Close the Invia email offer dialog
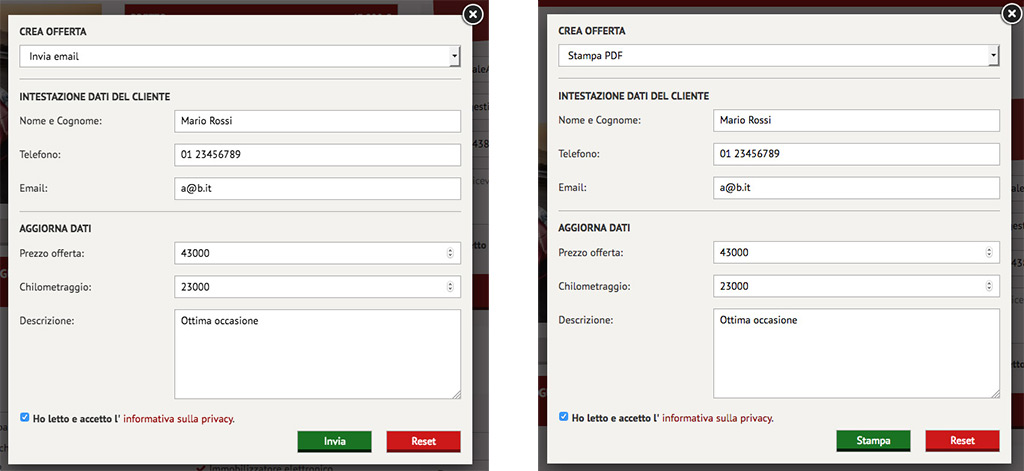The width and height of the screenshot is (1024, 471). point(473,14)
